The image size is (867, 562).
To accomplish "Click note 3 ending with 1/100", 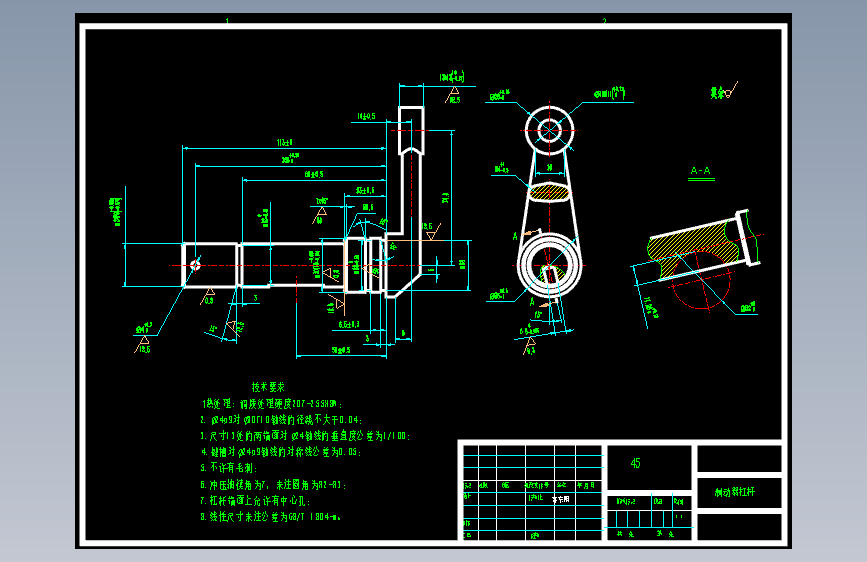I will [x=305, y=436].
